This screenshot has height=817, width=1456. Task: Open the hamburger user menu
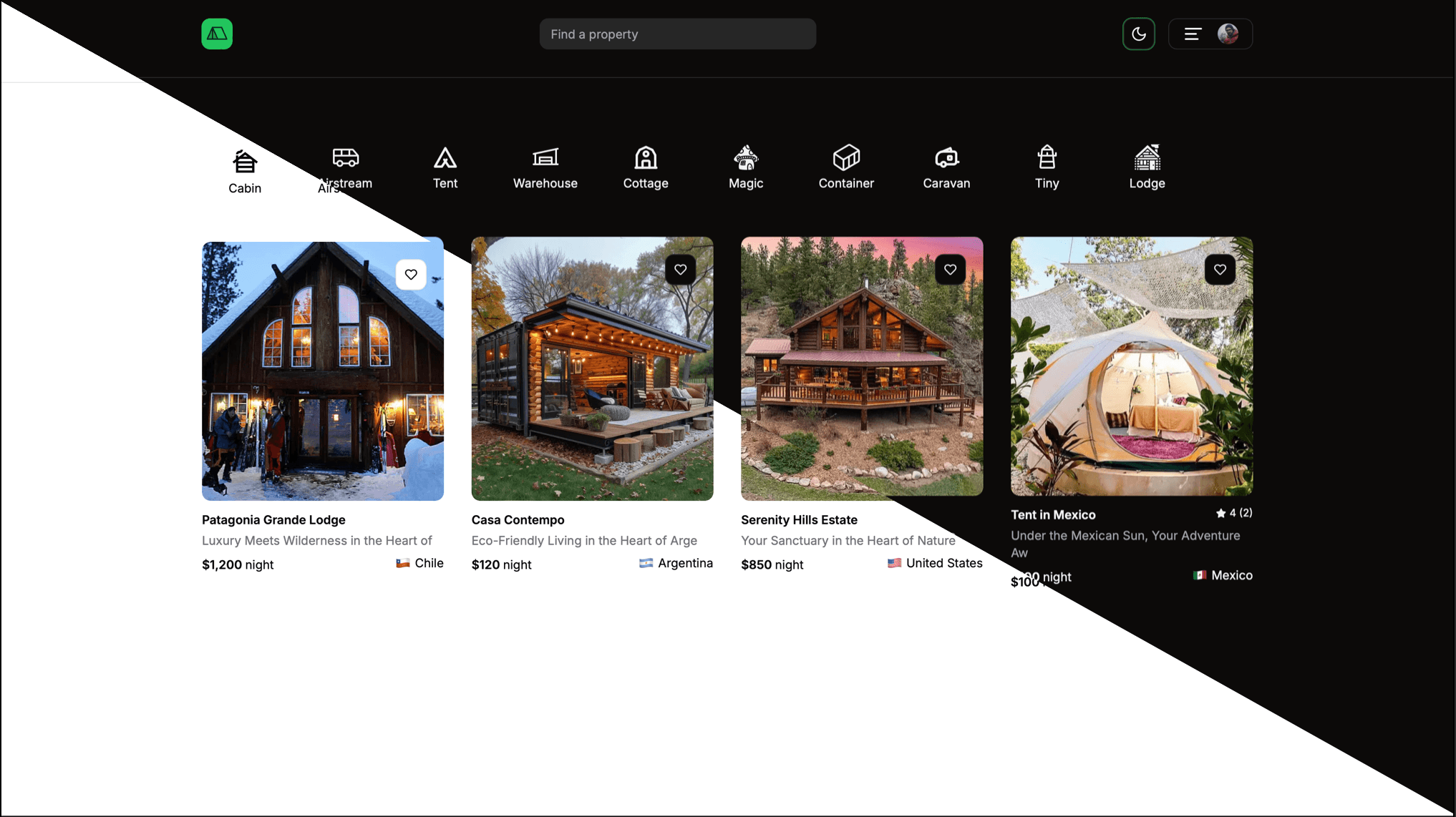pos(1192,34)
